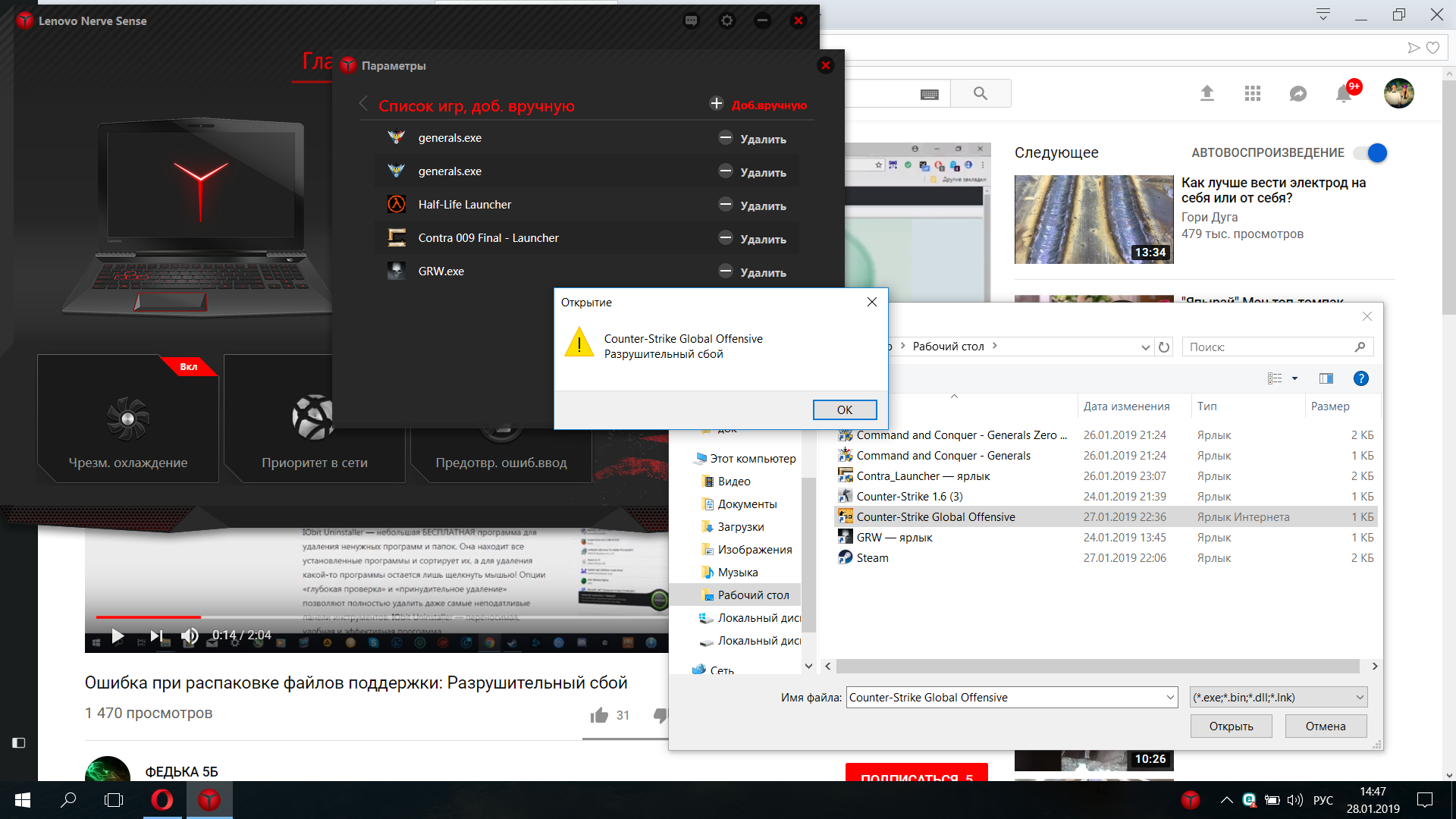
Task: Close the Открытие error dialog
Action: pyautogui.click(x=872, y=302)
